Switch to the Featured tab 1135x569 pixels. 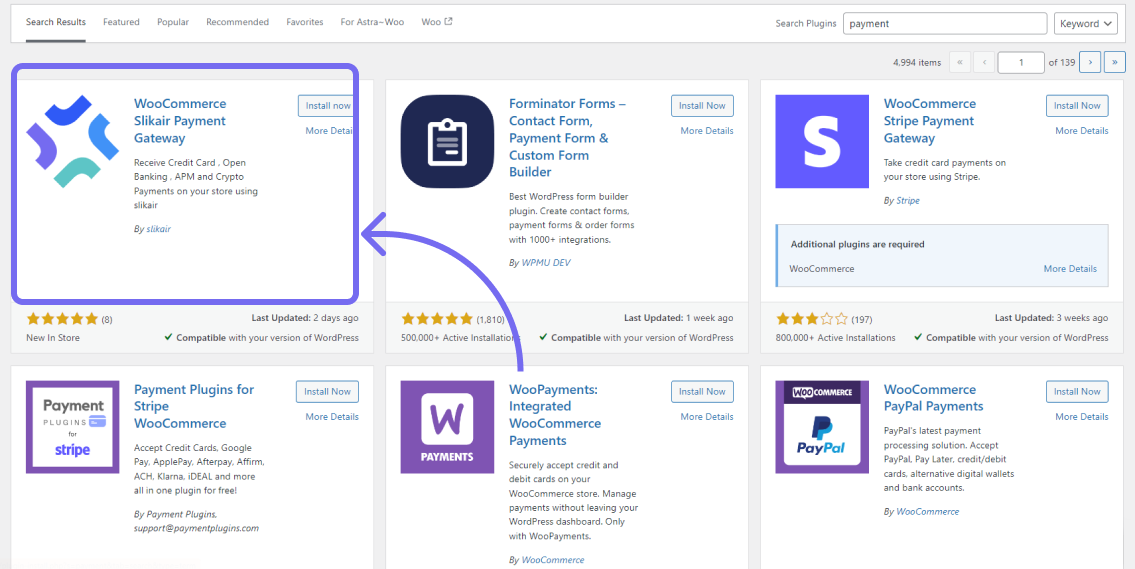(x=121, y=22)
